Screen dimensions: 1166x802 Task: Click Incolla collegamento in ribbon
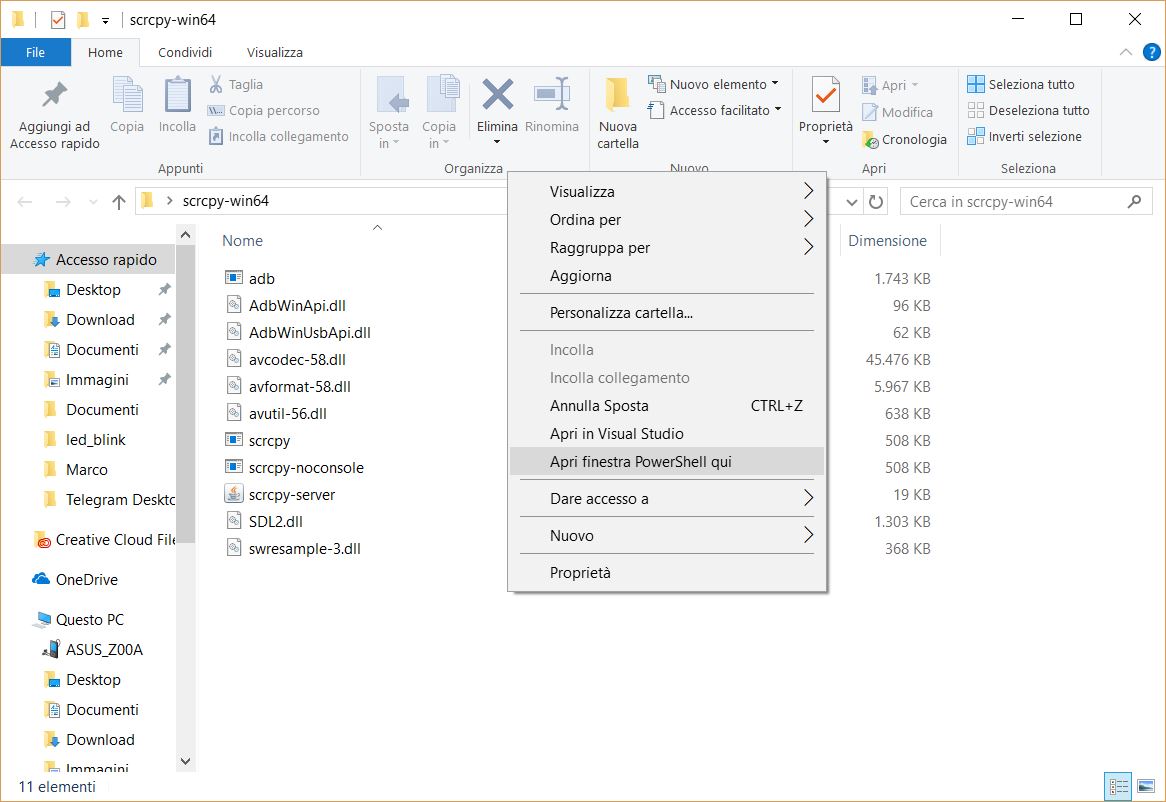click(279, 137)
